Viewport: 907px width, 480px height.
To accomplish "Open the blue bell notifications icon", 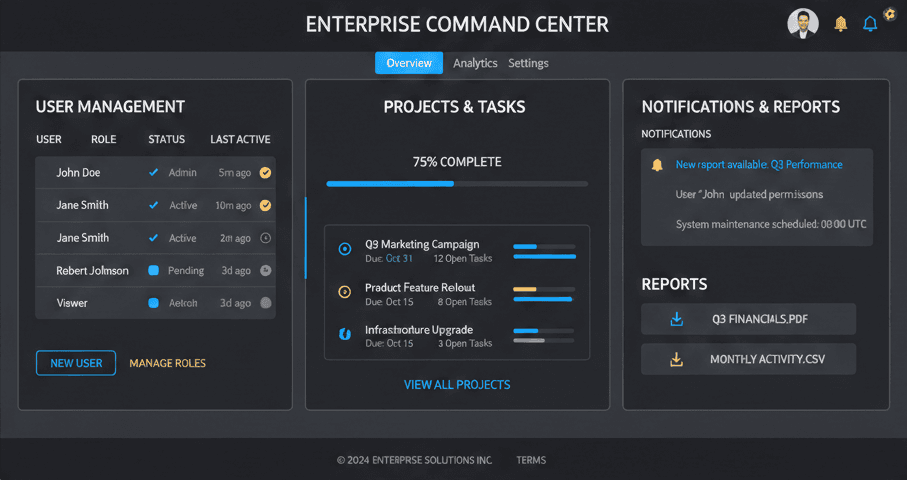I will pyautogui.click(x=870, y=24).
